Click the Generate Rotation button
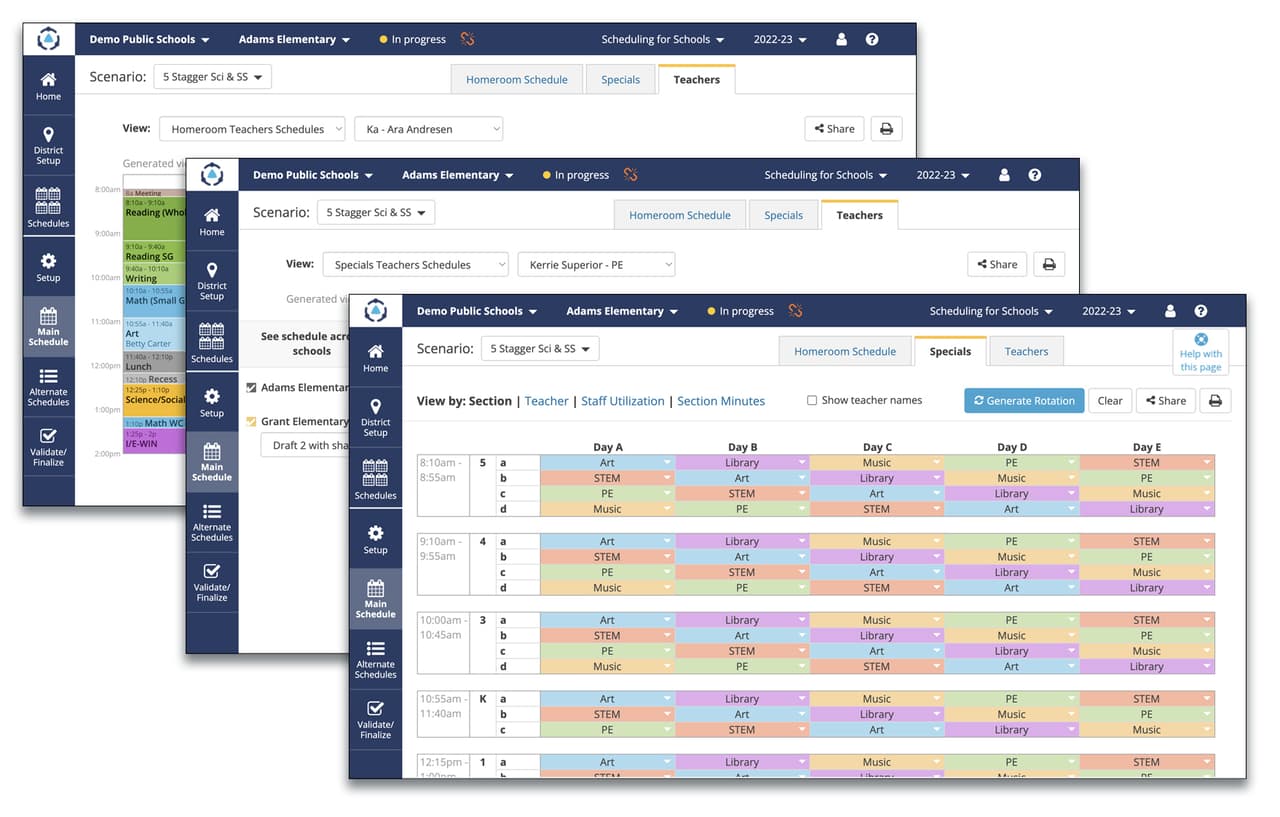This screenshot has height=817, width=1280. [1022, 401]
